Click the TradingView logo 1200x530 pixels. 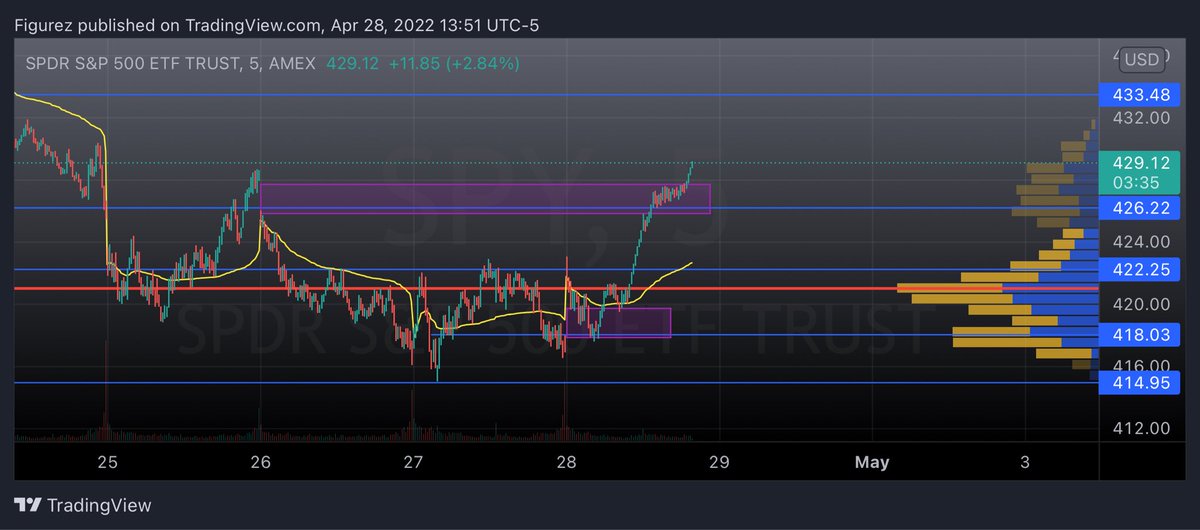click(82, 505)
